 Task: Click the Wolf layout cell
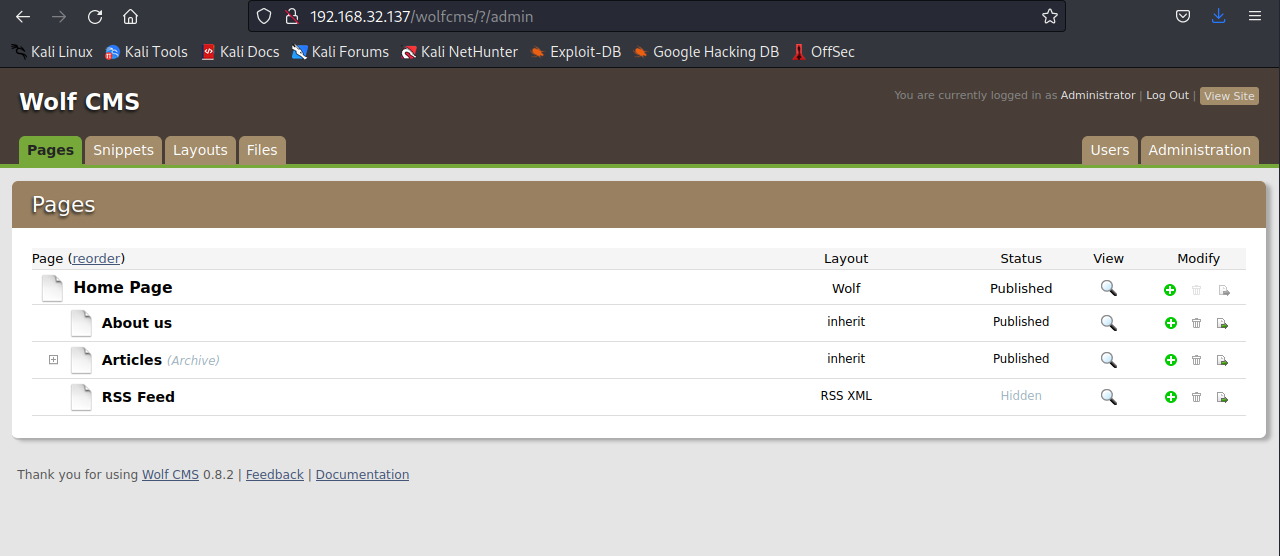(x=846, y=288)
